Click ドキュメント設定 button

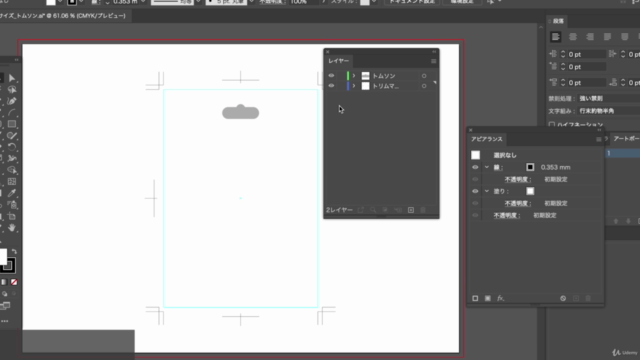412,2
